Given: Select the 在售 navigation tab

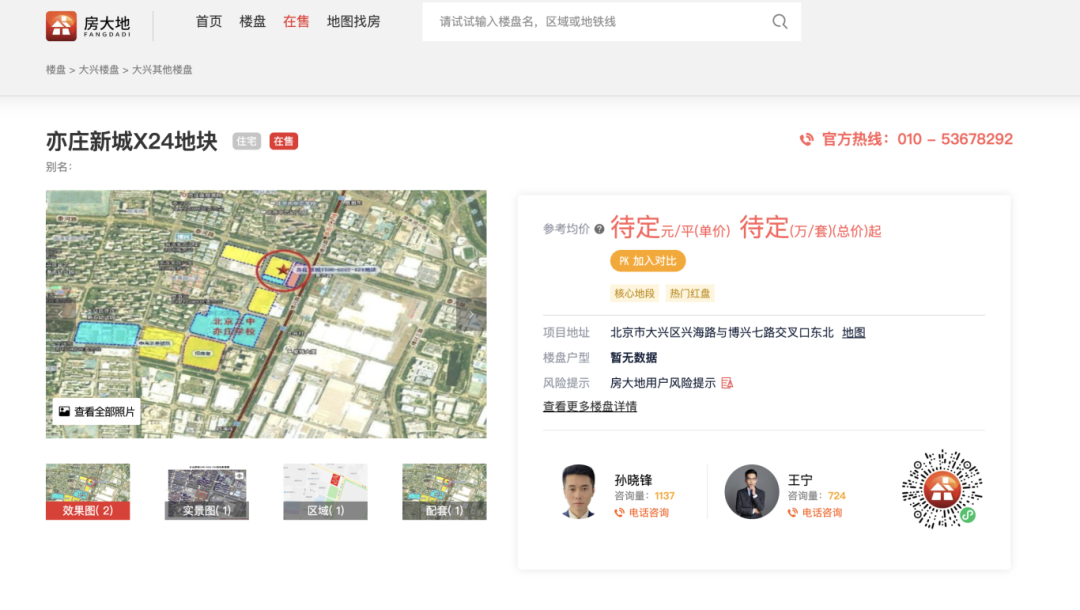Looking at the screenshot, I should click(x=296, y=21).
